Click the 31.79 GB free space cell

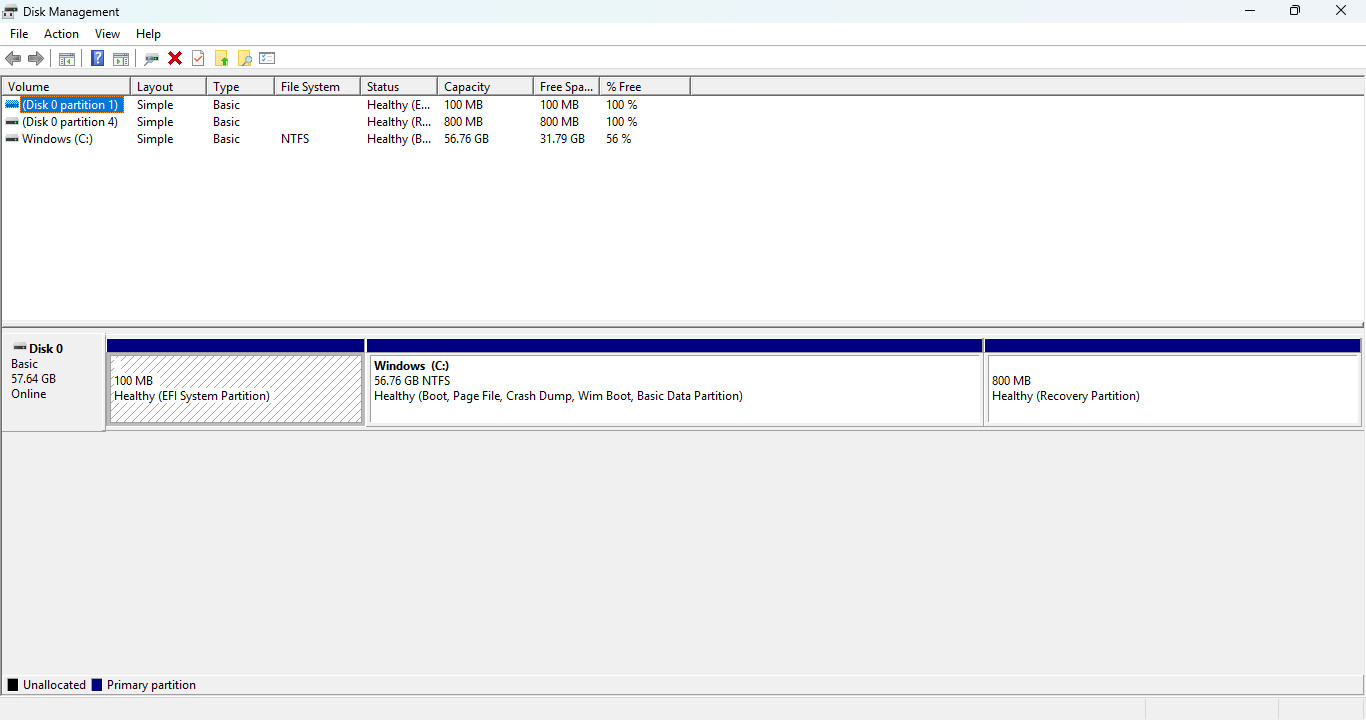562,139
